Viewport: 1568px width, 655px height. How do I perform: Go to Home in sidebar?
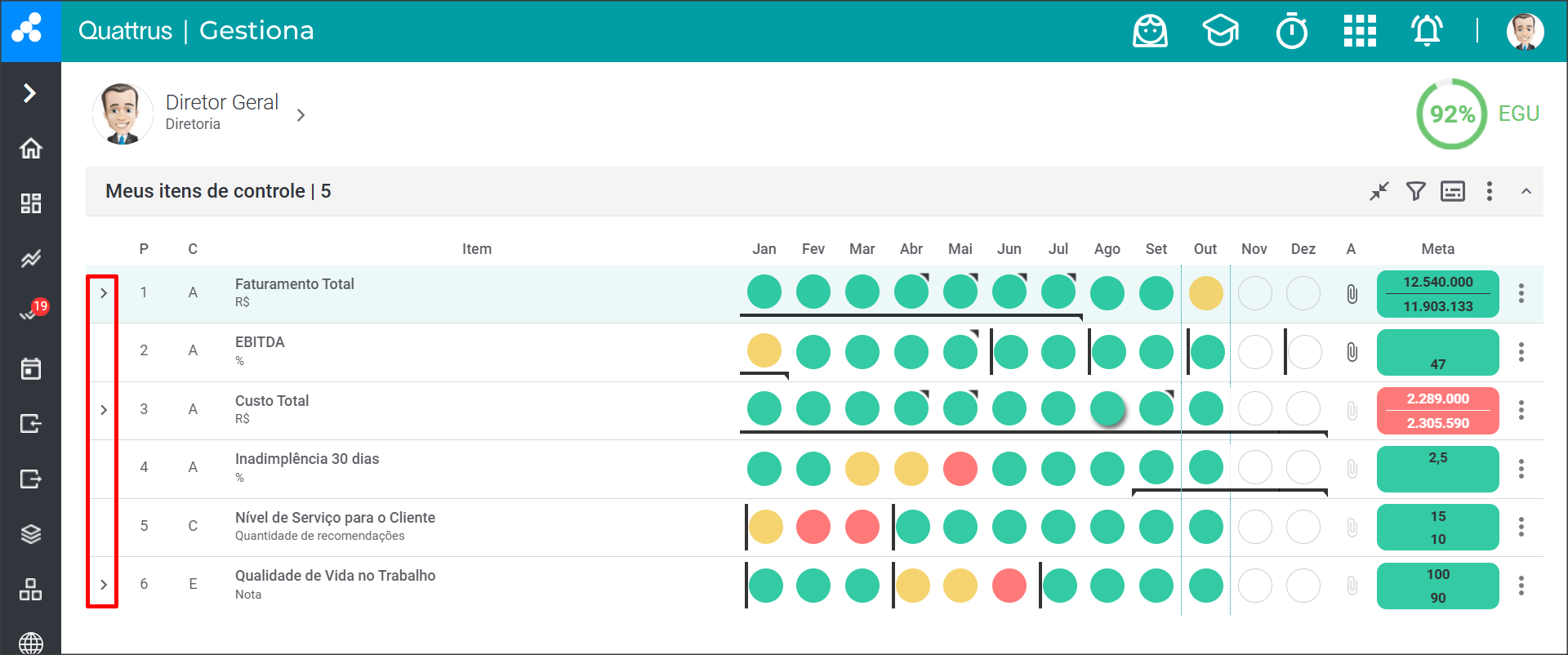point(31,149)
